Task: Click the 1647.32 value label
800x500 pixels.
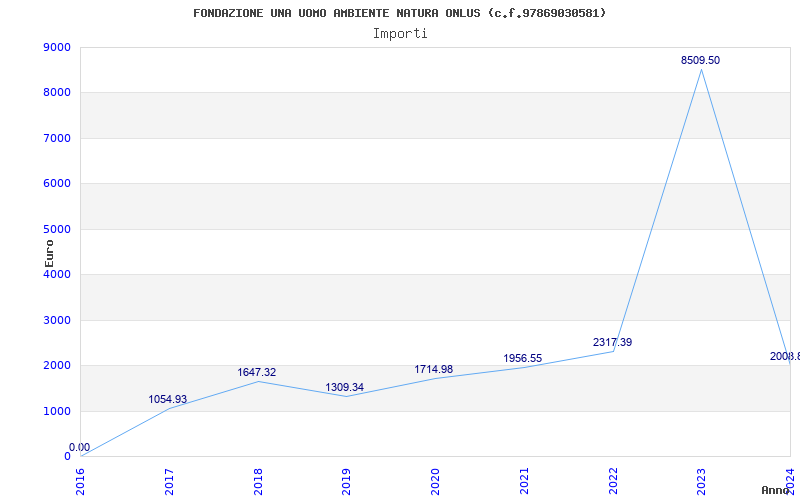Action: pos(257,373)
